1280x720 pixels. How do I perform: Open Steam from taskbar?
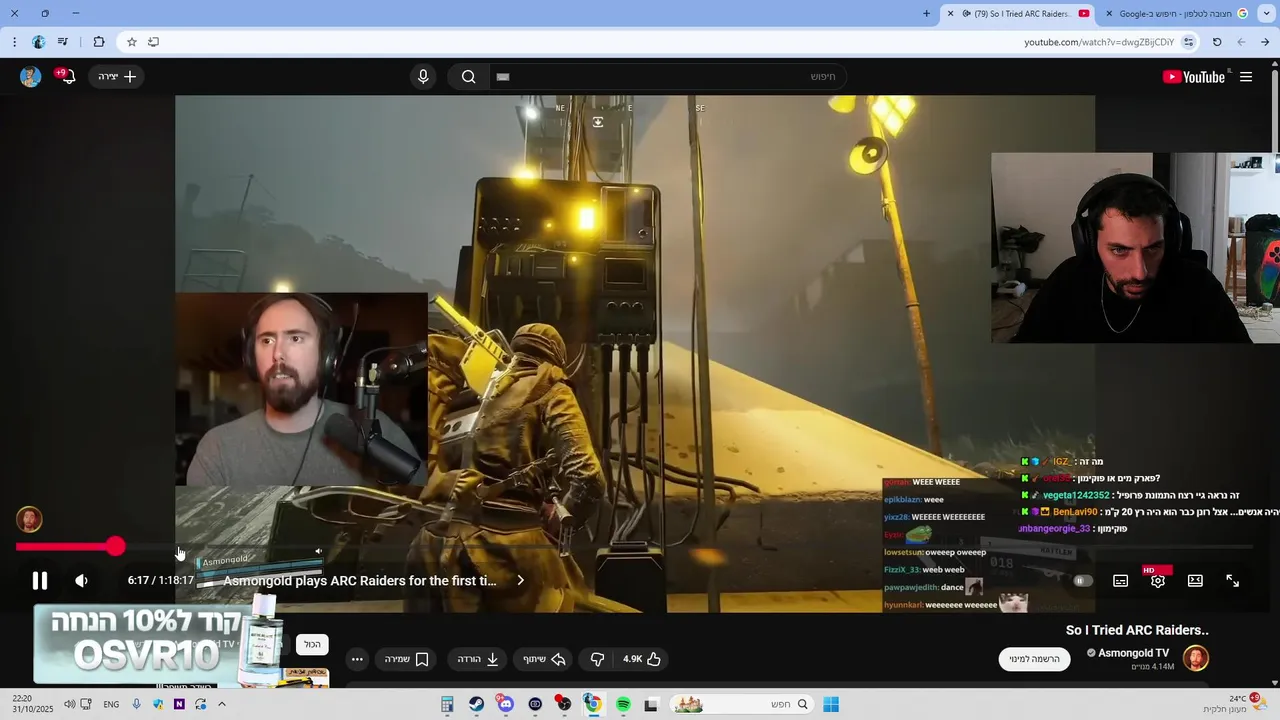[477, 704]
